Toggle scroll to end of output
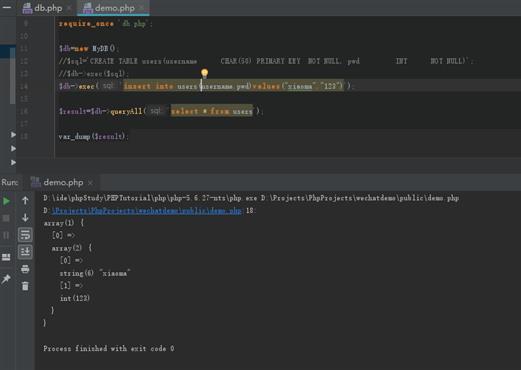The image size is (521, 370). click(25, 252)
